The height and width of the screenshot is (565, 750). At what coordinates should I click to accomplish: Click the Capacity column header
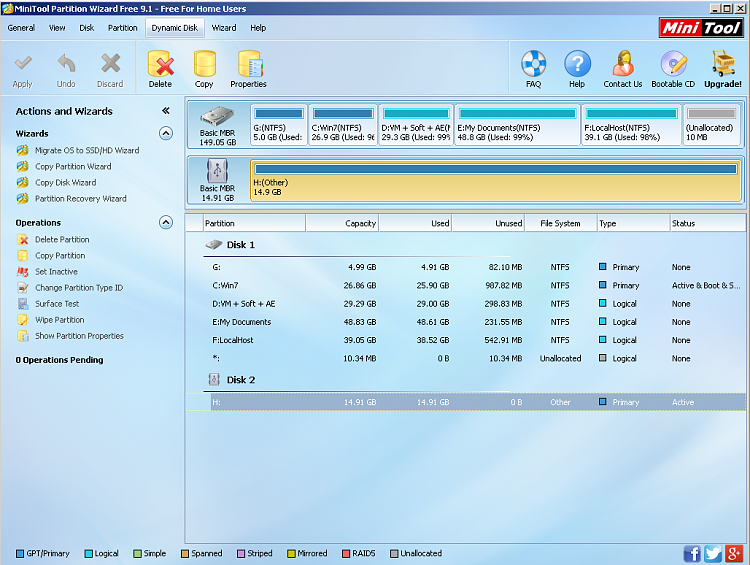[x=342, y=223]
